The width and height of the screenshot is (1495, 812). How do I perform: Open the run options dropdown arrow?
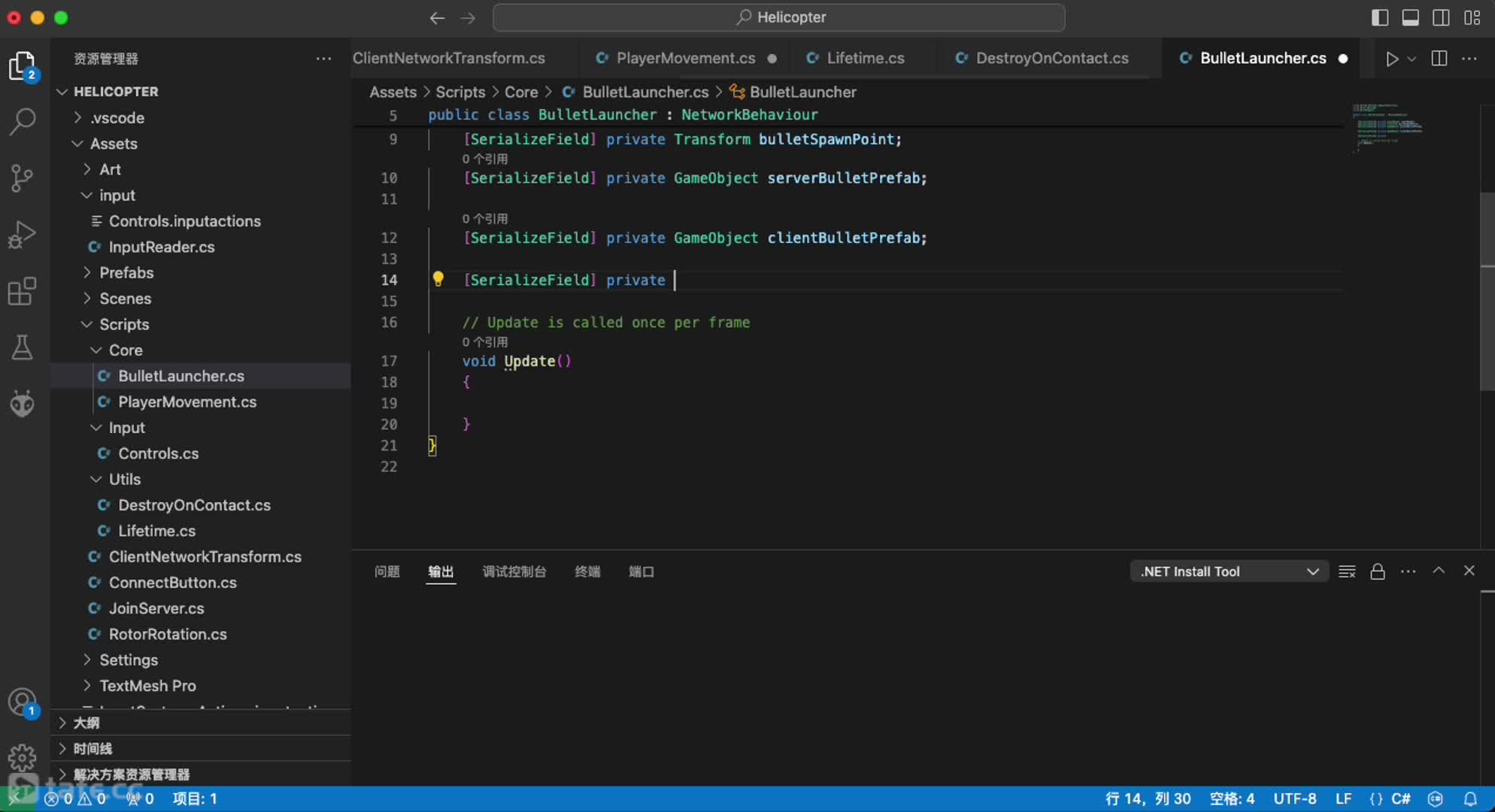point(1412,59)
